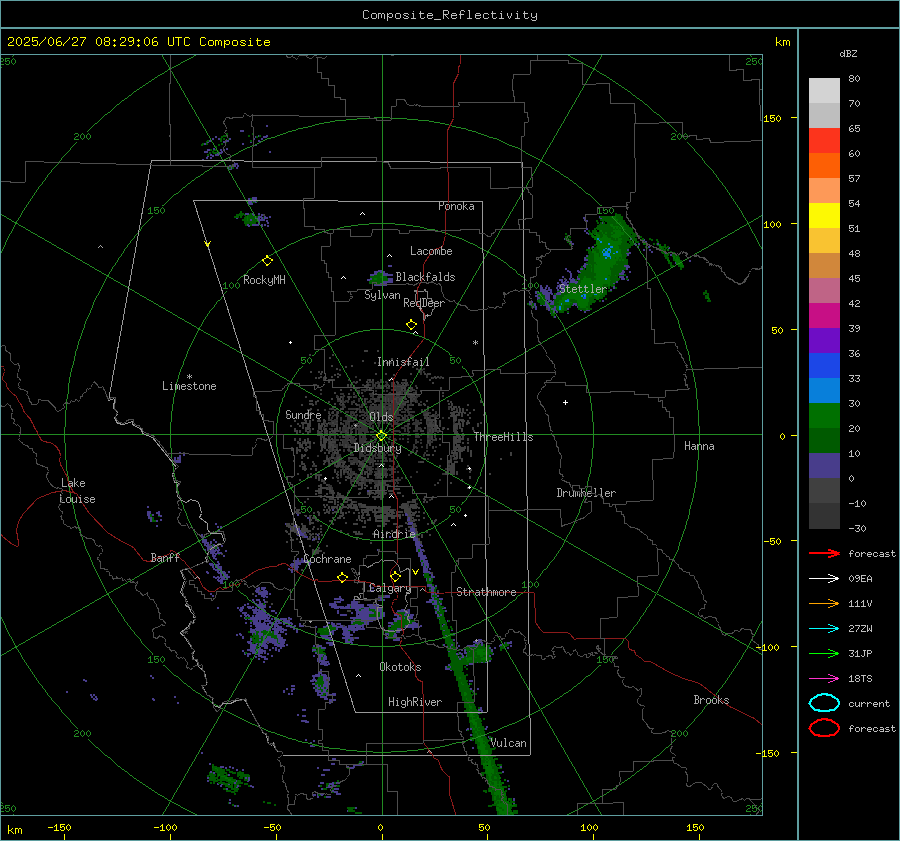
Task: Click the ThreeHills city label
Action: pos(503,437)
